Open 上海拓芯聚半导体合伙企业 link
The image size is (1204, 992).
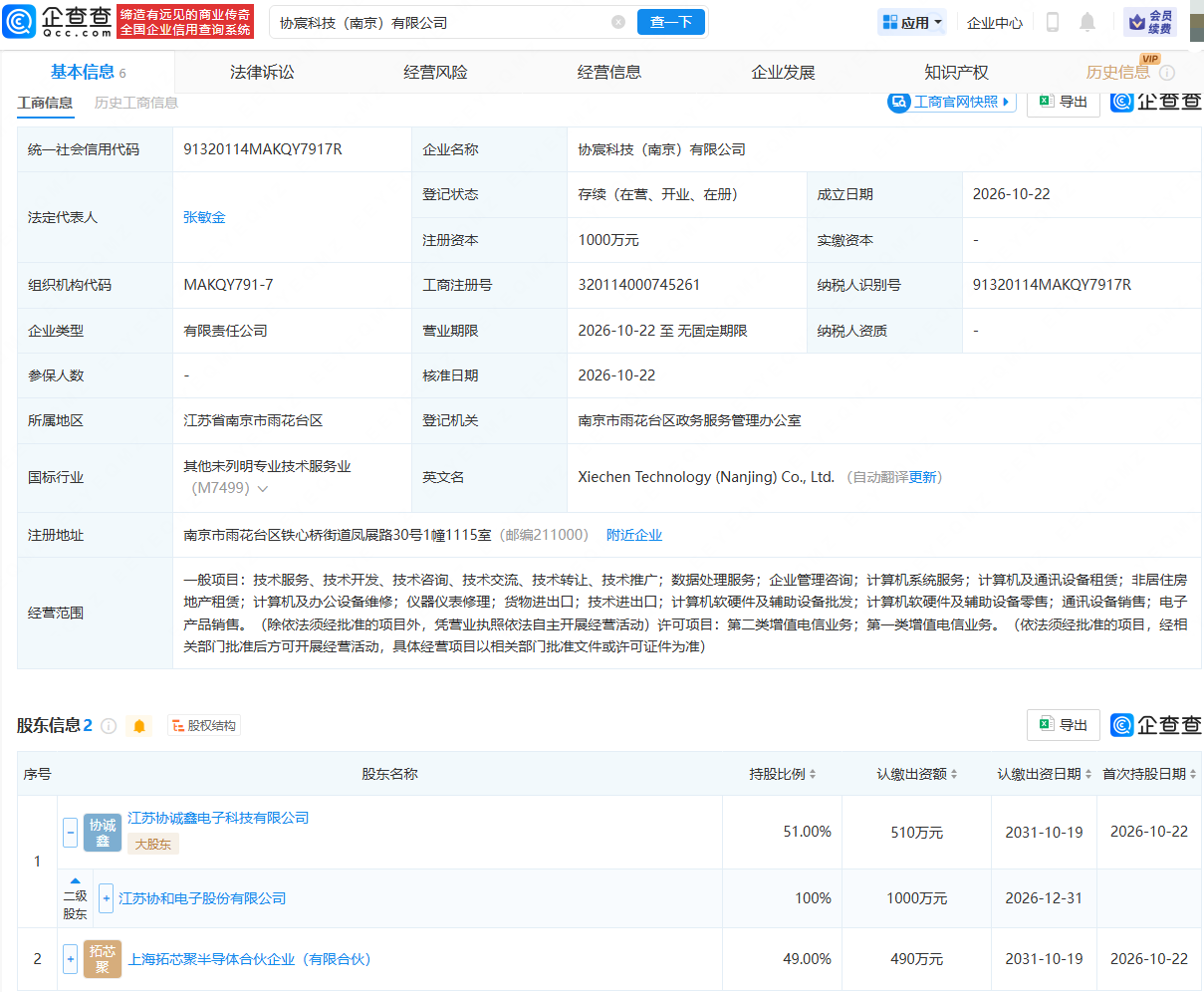249,959
